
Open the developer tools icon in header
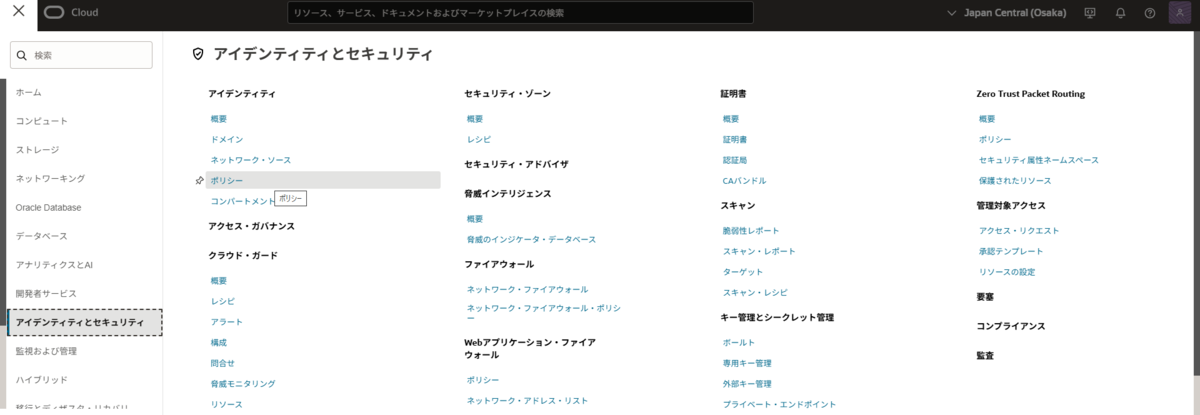[1090, 13]
